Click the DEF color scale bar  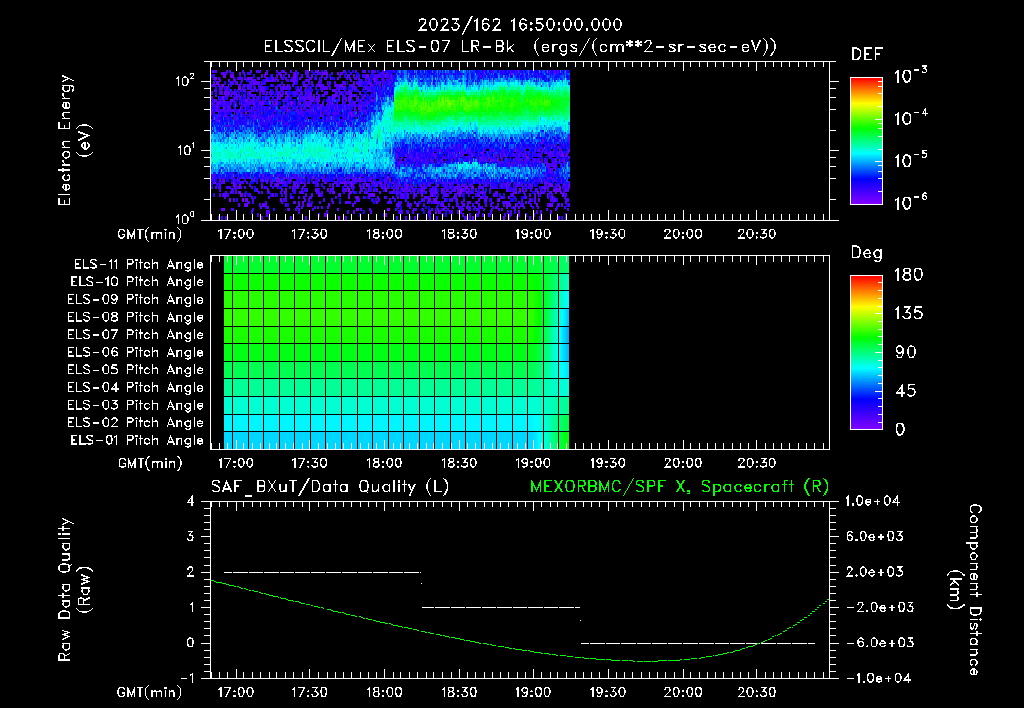pos(866,141)
